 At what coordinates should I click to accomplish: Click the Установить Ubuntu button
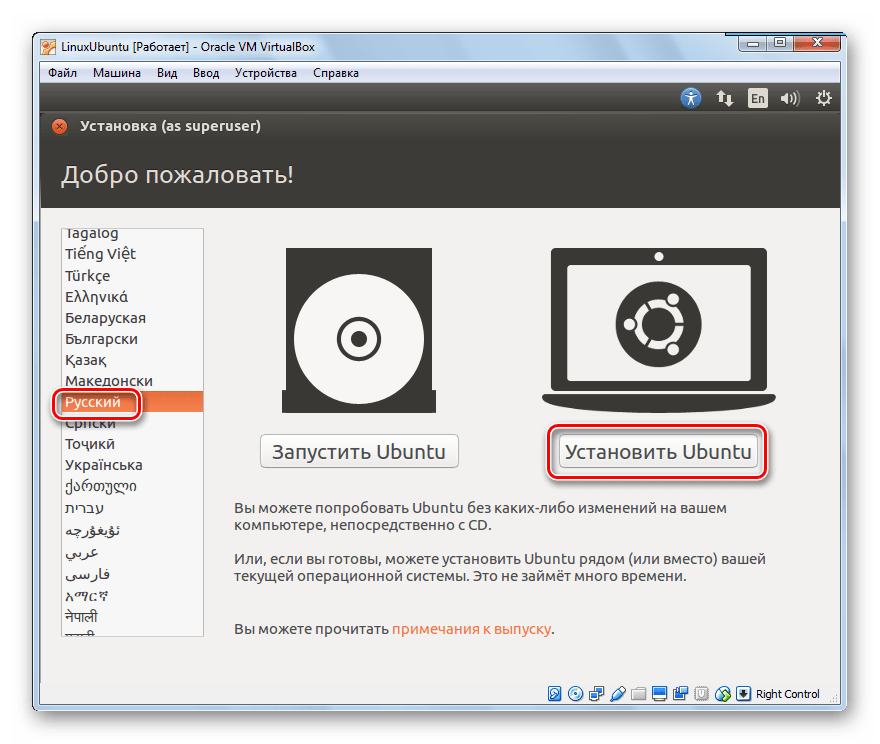(658, 452)
